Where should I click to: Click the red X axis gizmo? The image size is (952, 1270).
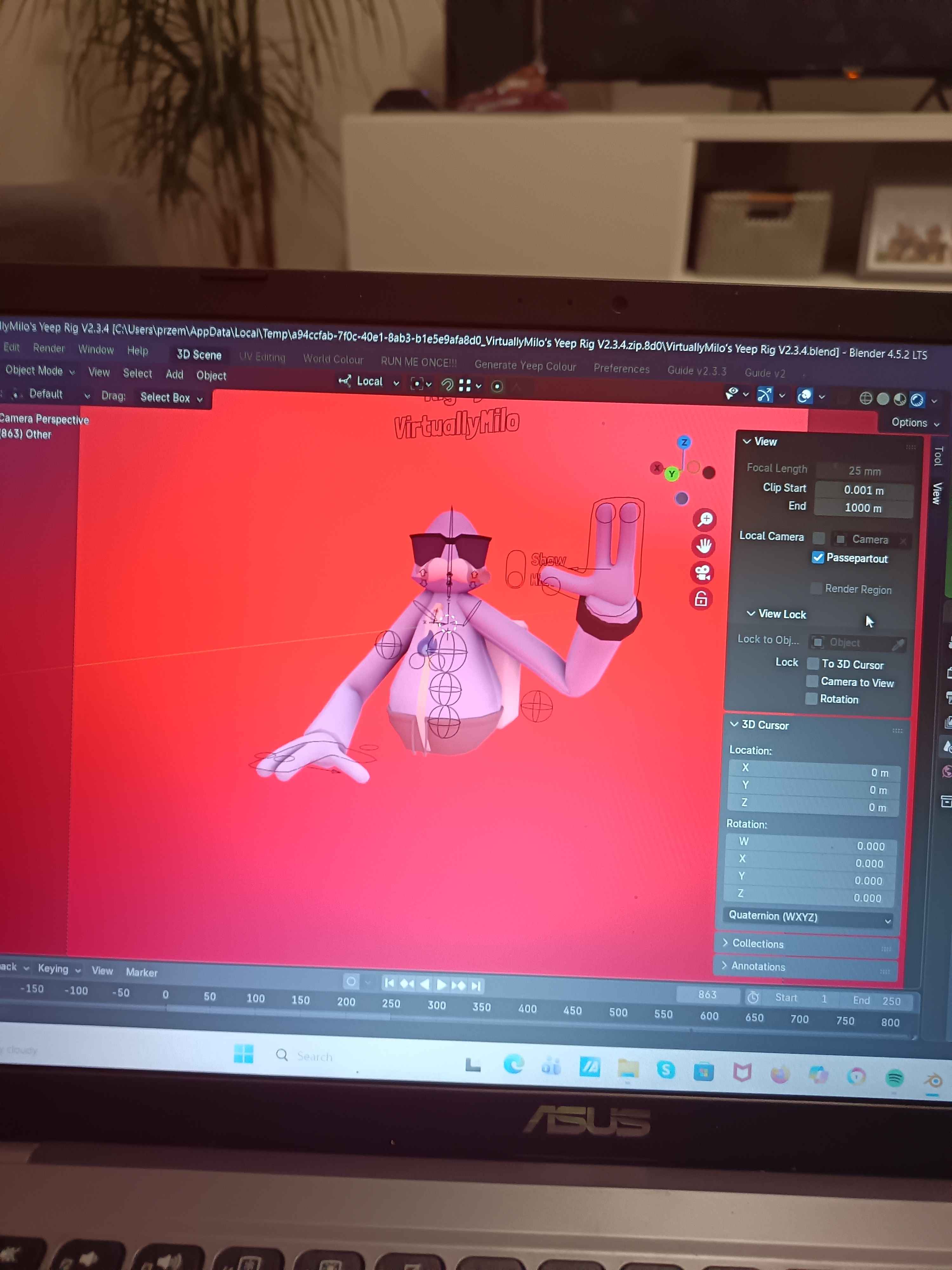[657, 468]
